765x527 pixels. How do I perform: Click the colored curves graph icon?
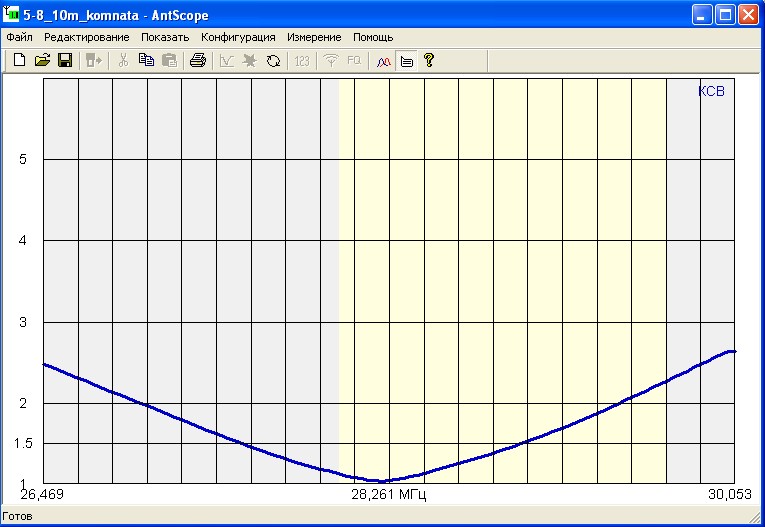point(383,61)
